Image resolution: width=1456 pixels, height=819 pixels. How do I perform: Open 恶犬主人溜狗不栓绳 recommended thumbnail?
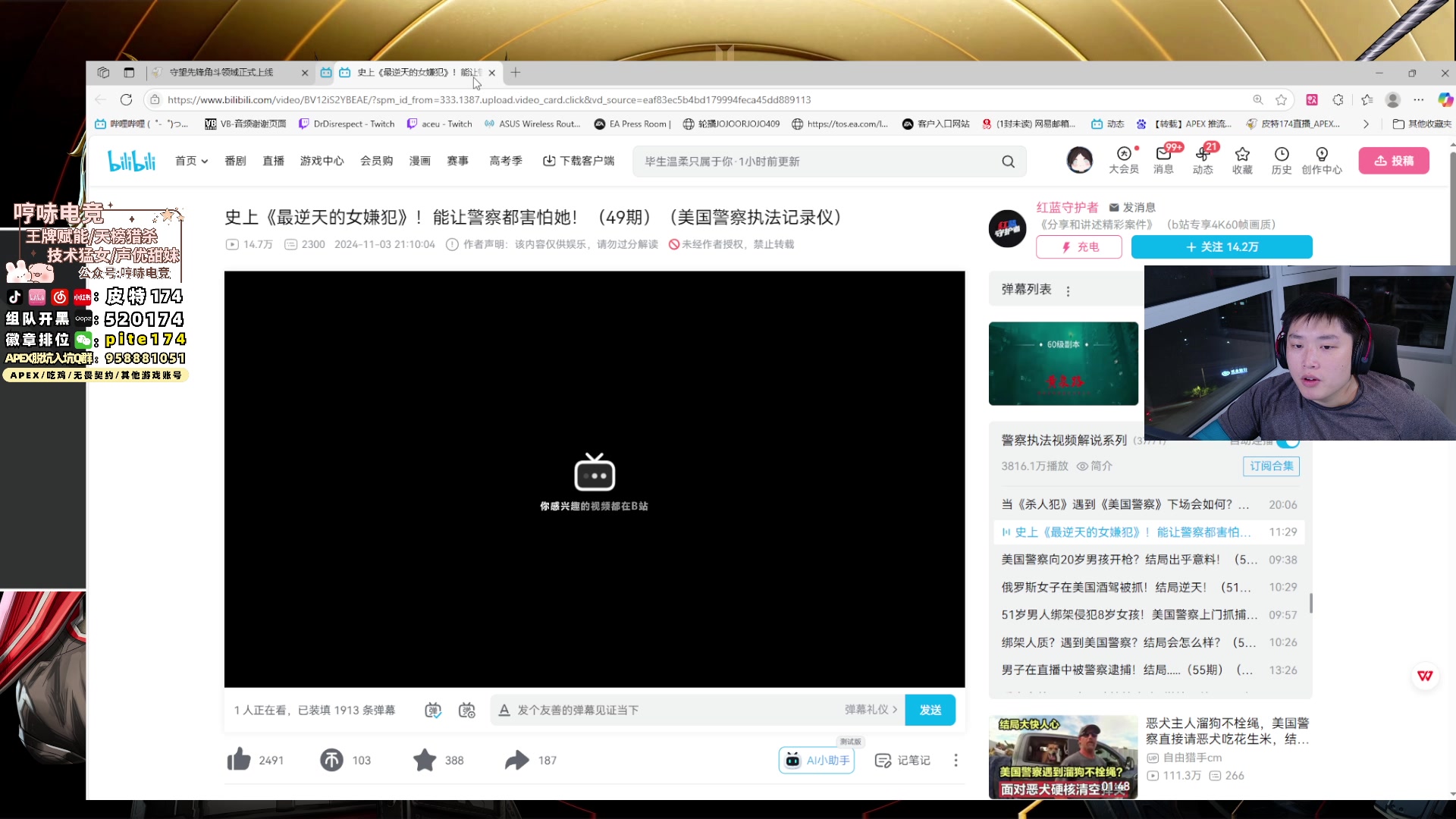(1063, 756)
